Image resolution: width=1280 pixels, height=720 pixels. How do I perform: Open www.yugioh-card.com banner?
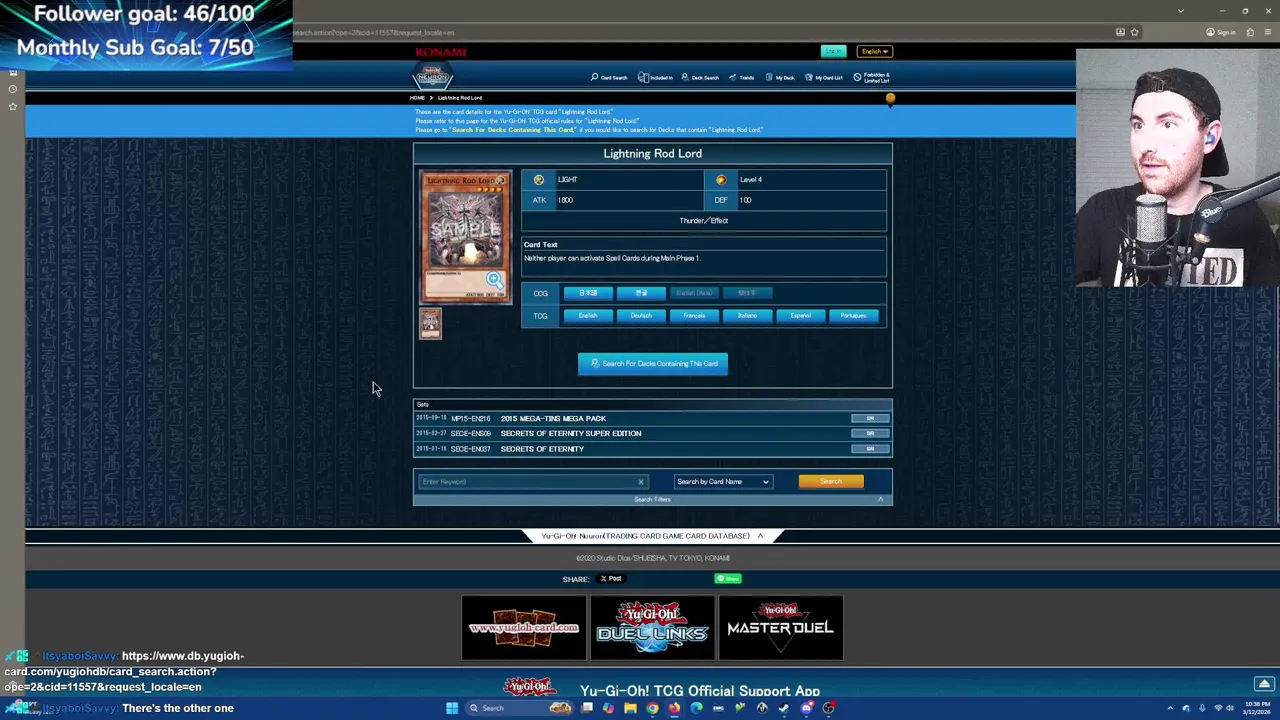click(524, 628)
